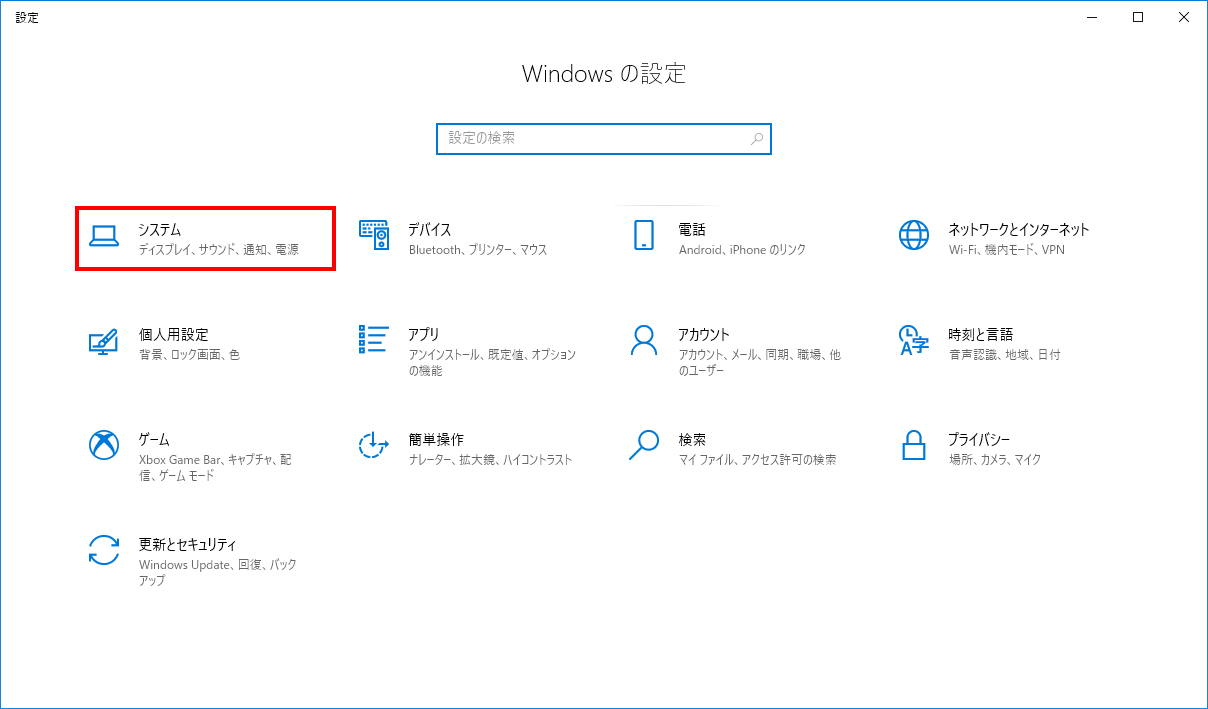This screenshot has height=709, width=1208.
Task: Click the text ナレーター、拡大鏡、ハイコントラスト
Action: [x=491, y=460]
